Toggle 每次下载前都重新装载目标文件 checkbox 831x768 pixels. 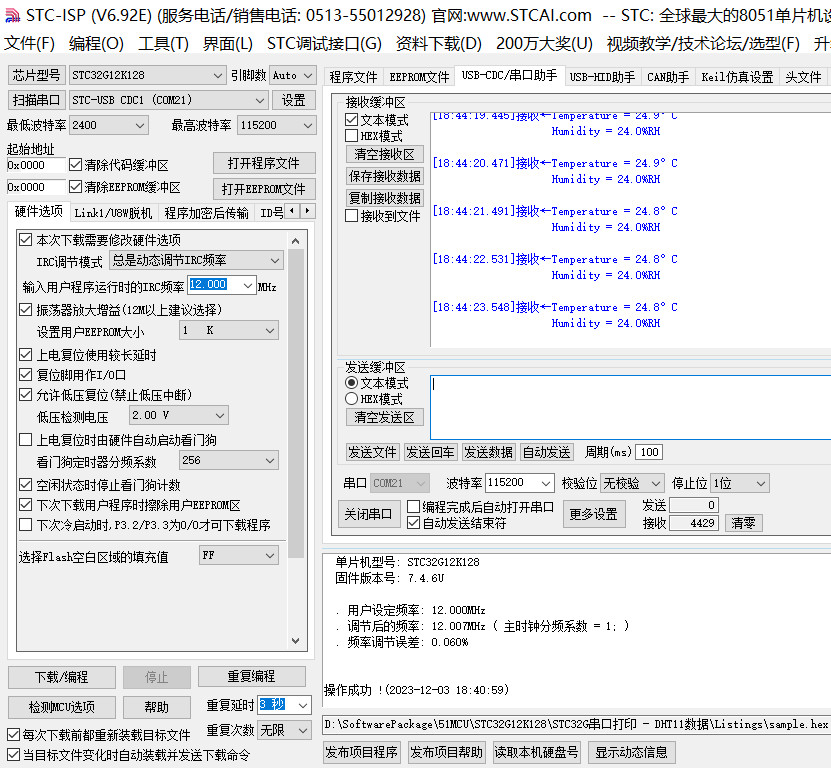click(14, 735)
